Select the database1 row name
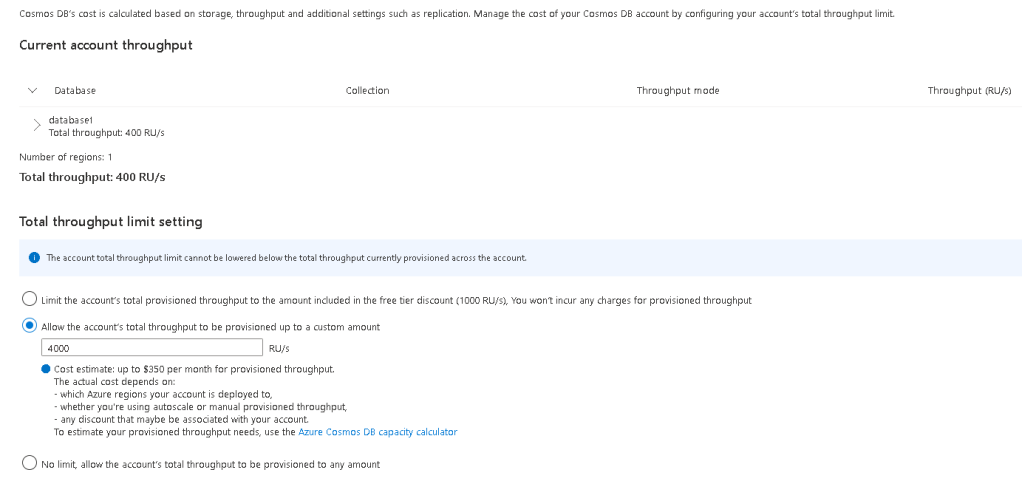This screenshot has height=484, width=1022. 71,120
